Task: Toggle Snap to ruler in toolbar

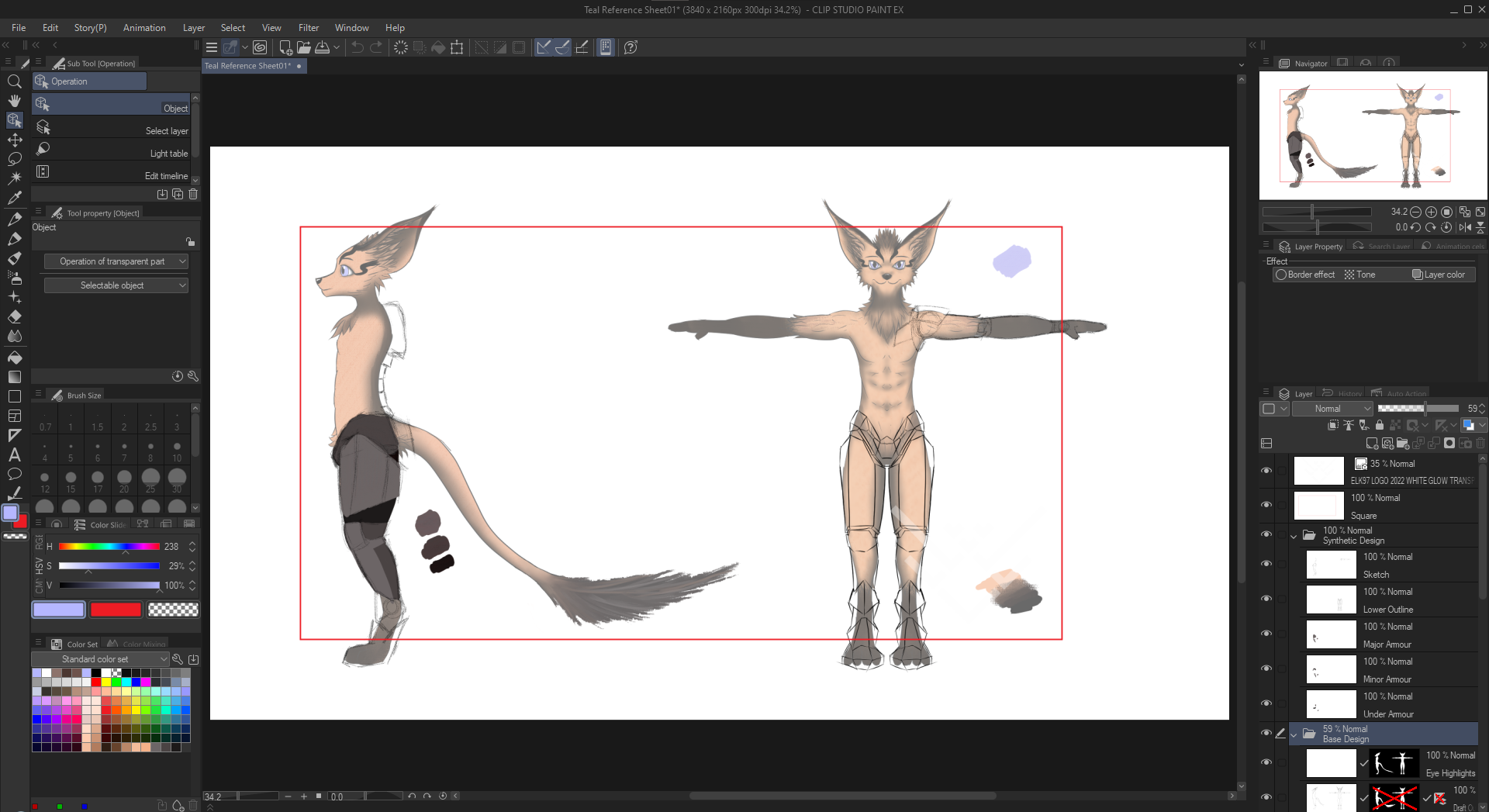Action: click(544, 47)
